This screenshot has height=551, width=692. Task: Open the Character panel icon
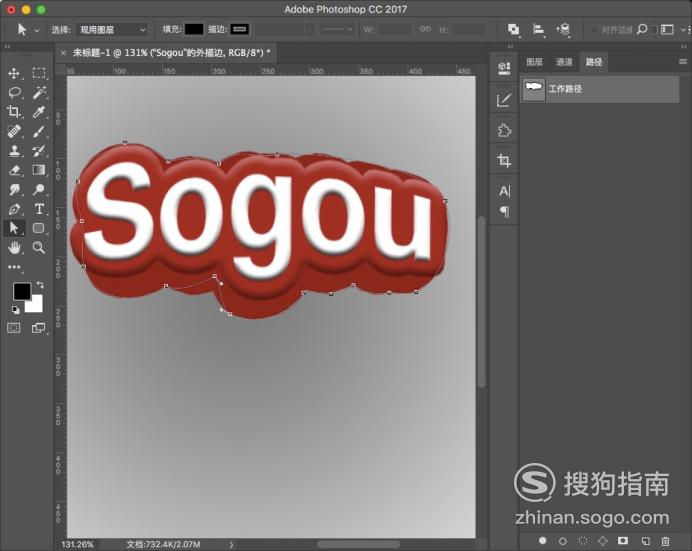(504, 191)
